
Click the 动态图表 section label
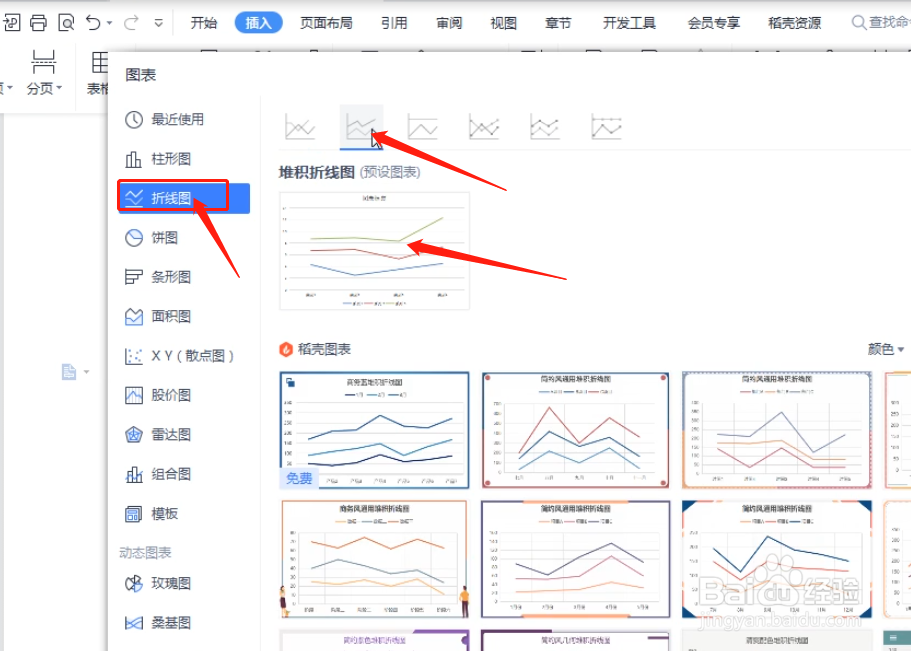145,553
